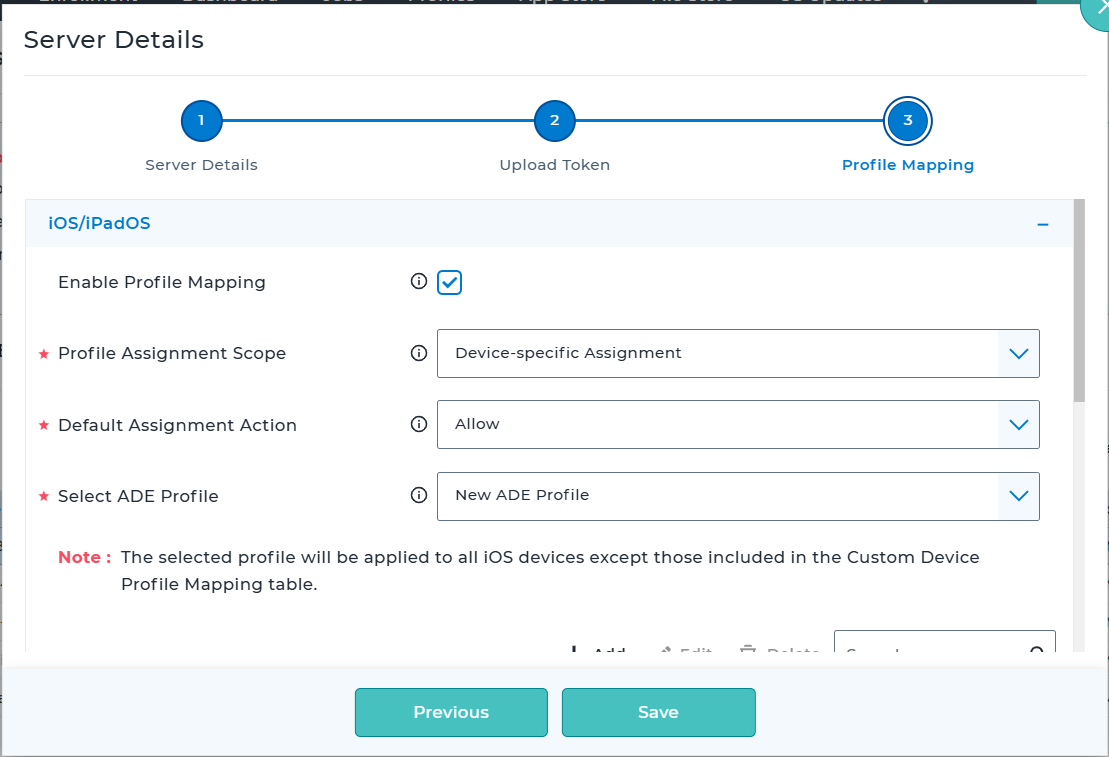The image size is (1109, 757).
Task: Uncheck the Enable Profile Mapping checkbox
Action: (449, 282)
